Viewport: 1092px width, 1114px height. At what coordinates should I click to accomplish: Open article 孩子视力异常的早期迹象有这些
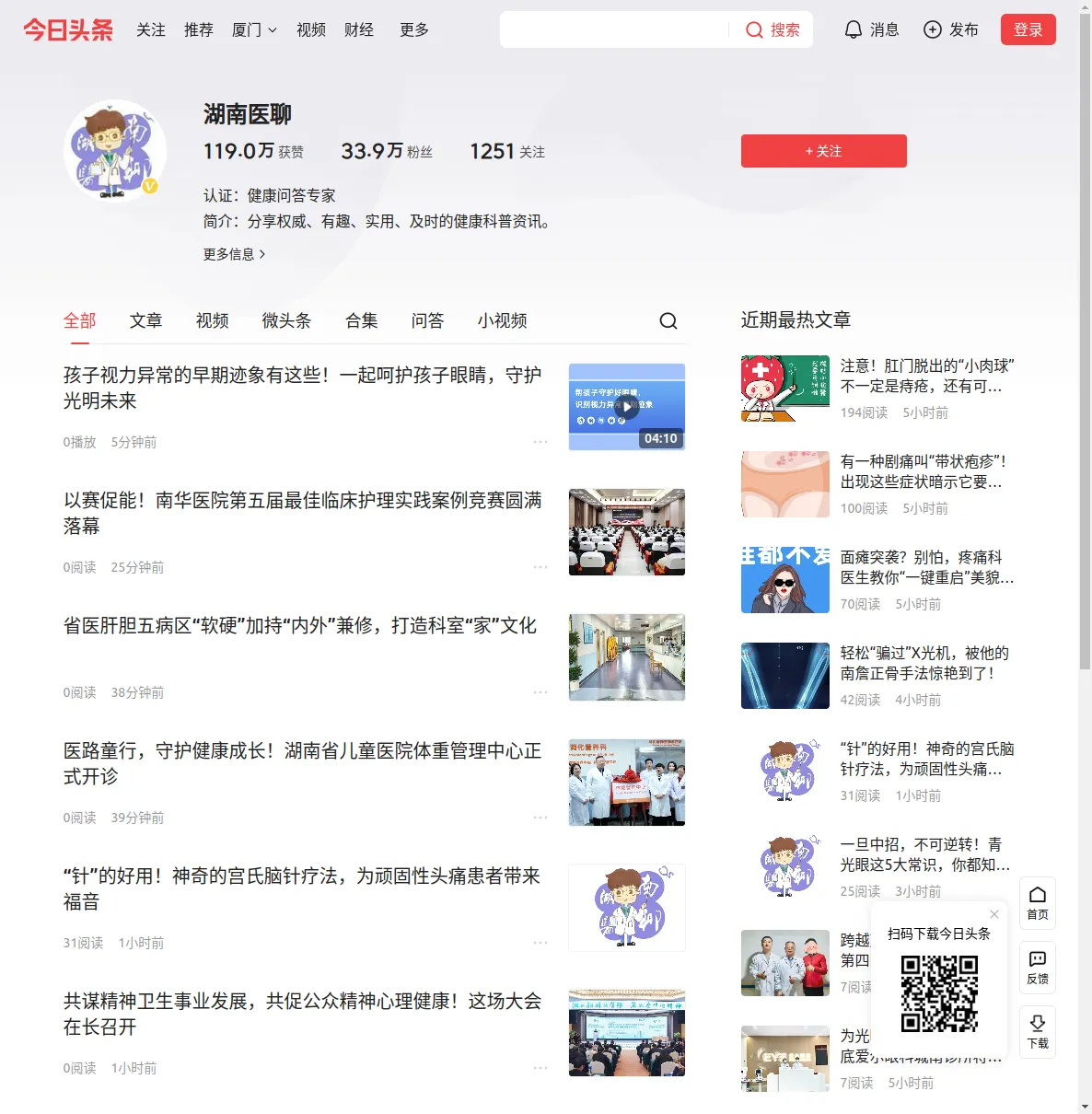click(302, 388)
